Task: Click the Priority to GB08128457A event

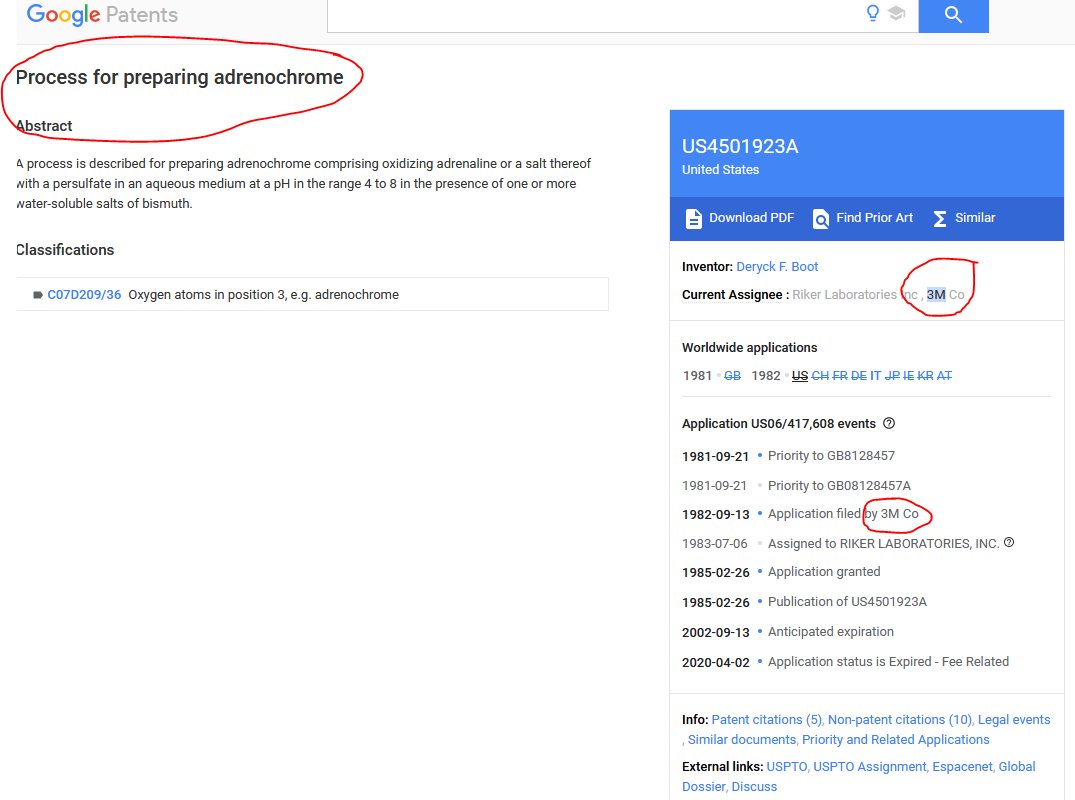Action: click(x=839, y=486)
